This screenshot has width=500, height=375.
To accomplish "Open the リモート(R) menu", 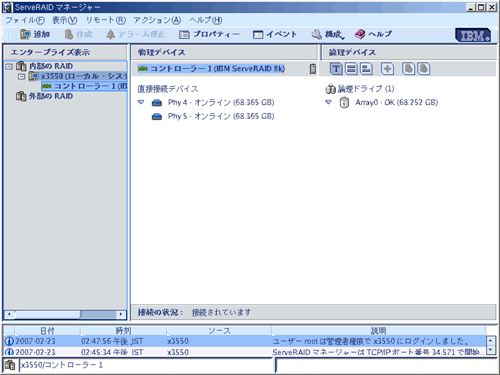I will (x=106, y=20).
